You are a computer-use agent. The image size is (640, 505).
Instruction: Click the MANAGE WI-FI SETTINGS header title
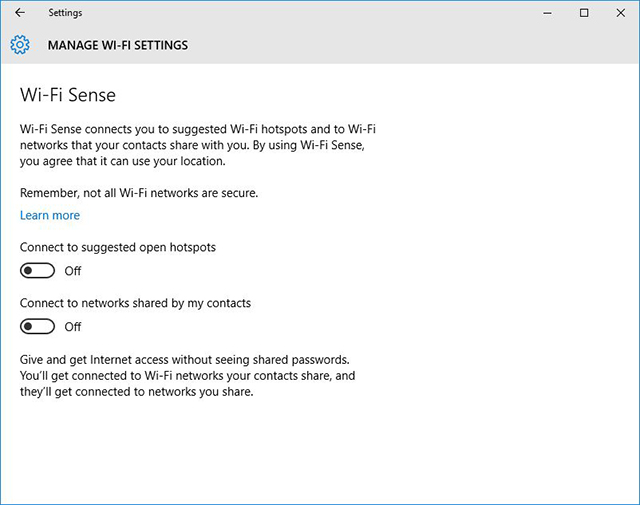(118, 45)
